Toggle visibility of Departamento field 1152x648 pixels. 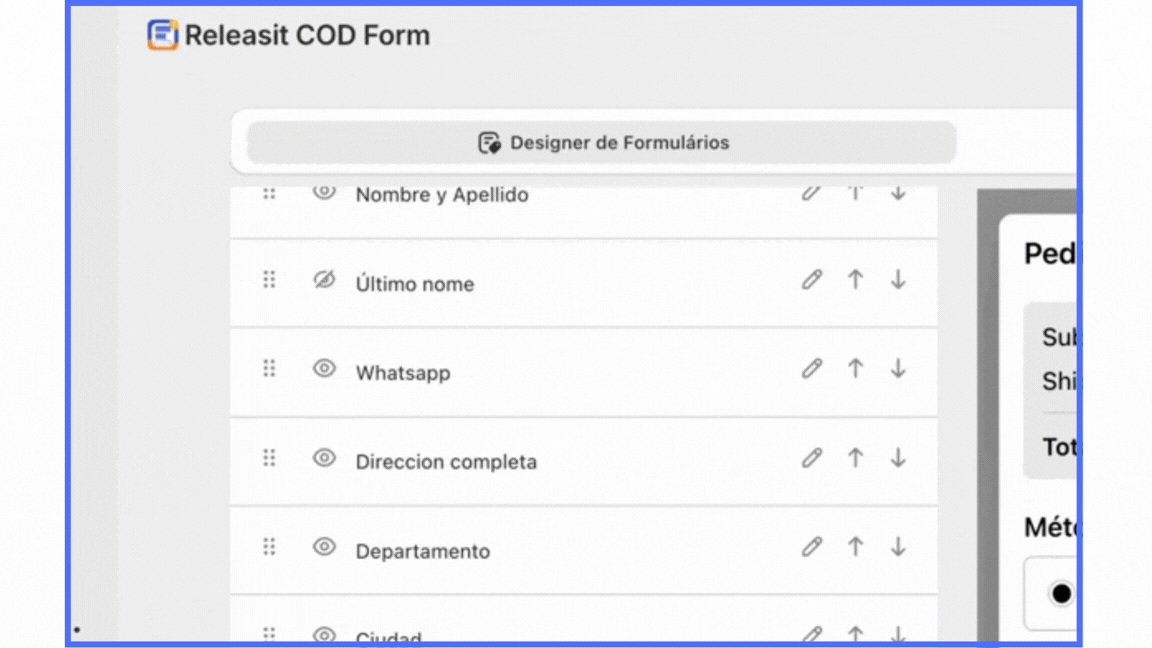tap(324, 546)
